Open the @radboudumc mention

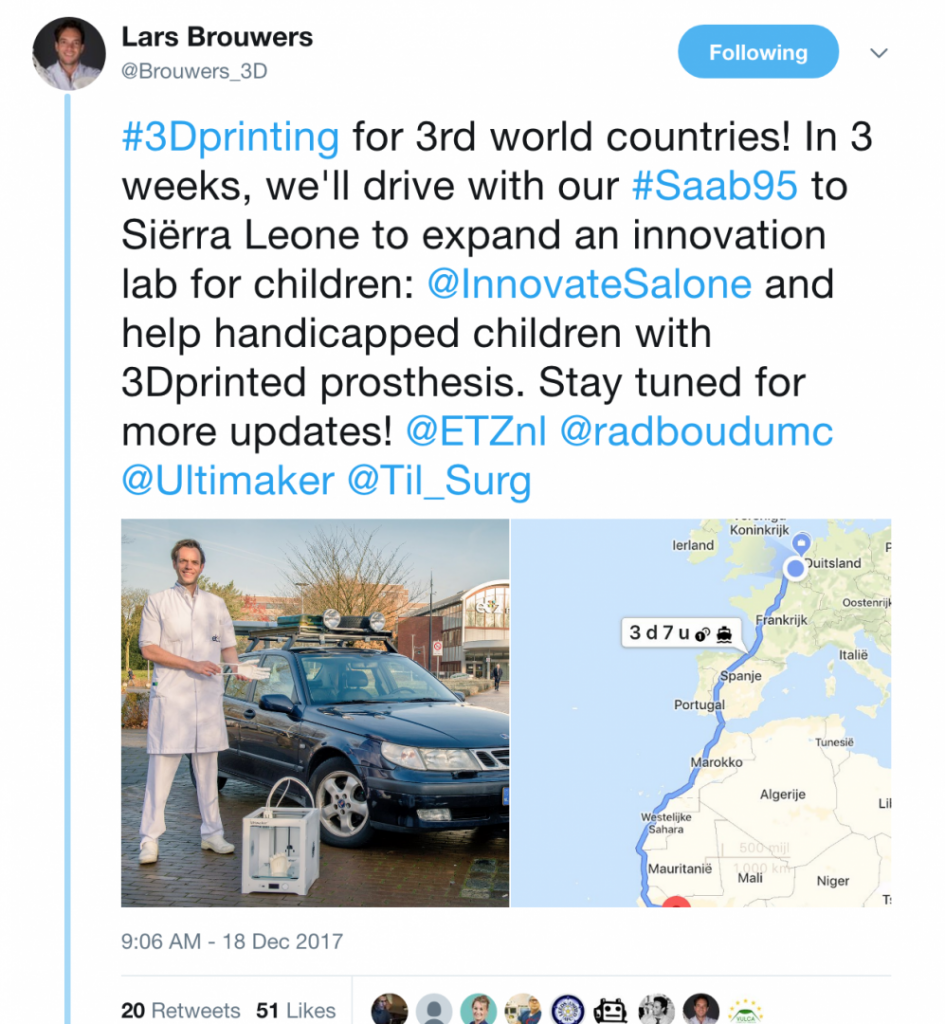coord(697,431)
